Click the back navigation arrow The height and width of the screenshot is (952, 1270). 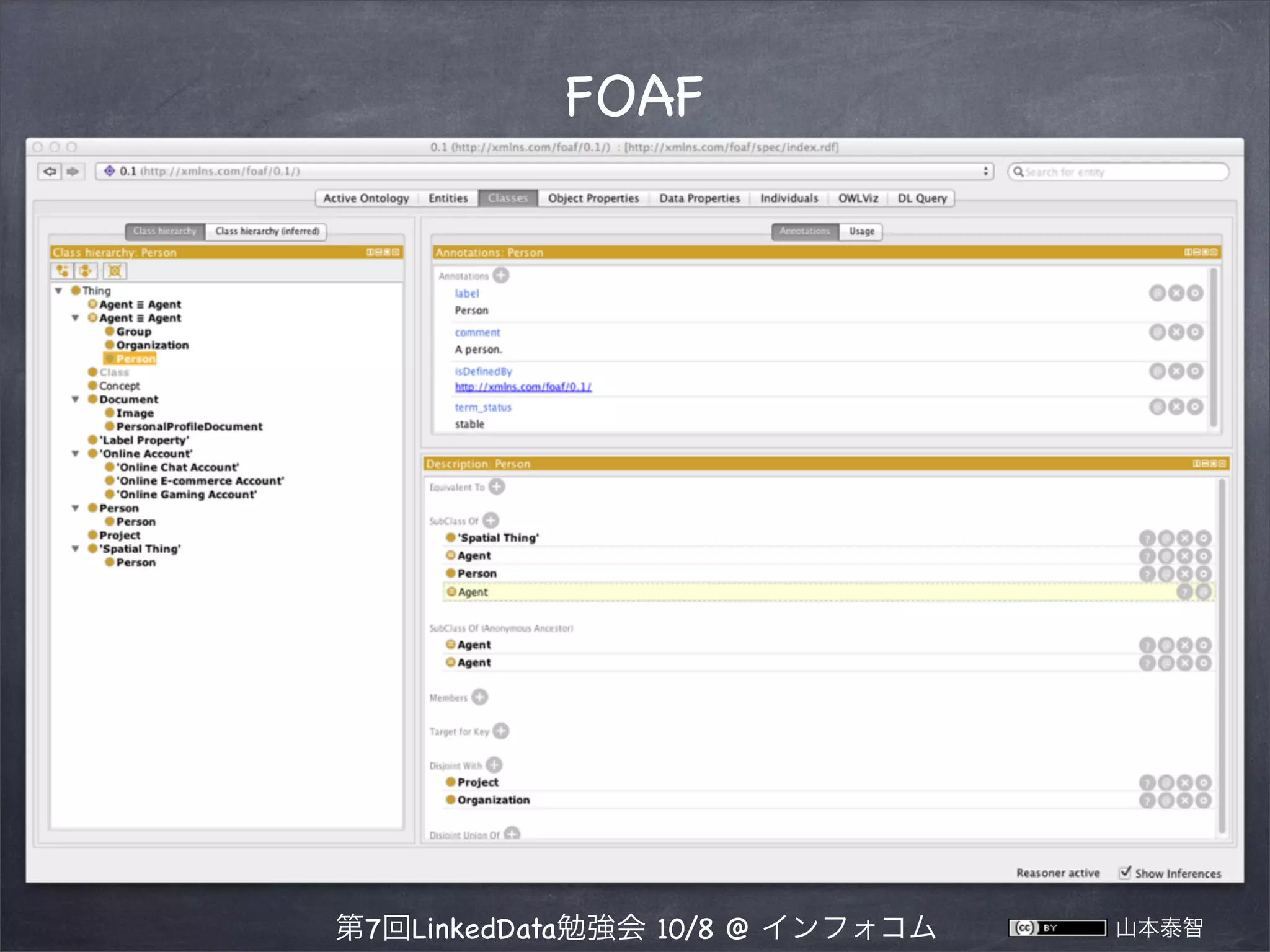click(50, 171)
